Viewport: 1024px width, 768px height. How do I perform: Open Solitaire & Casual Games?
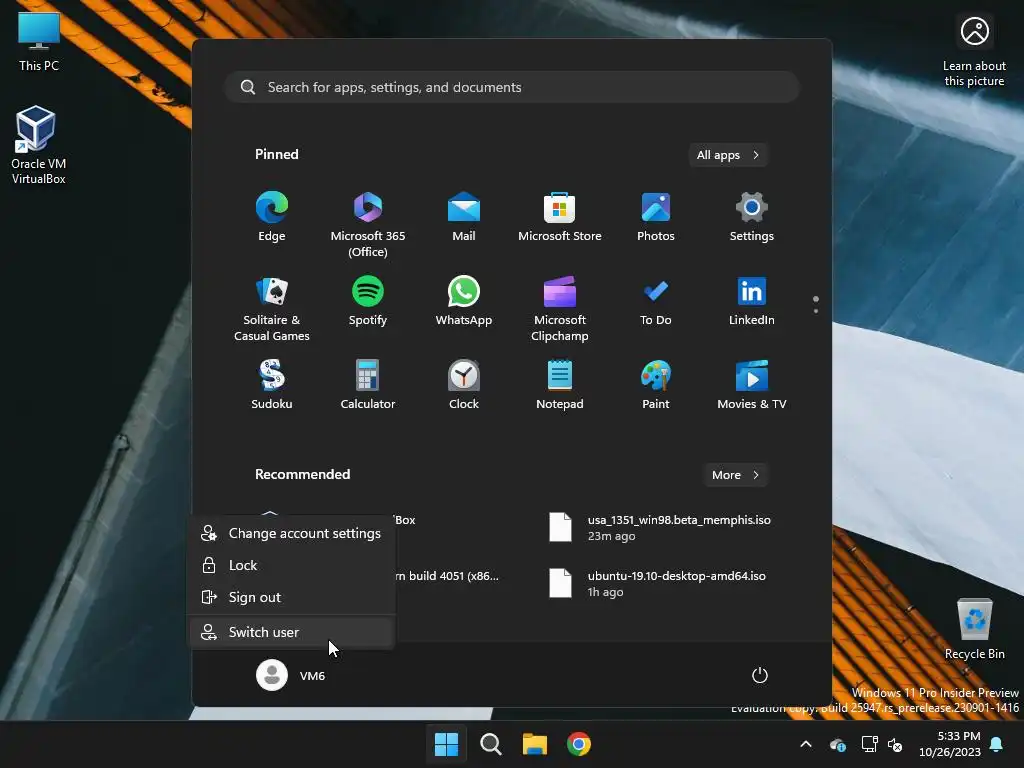[x=272, y=309]
